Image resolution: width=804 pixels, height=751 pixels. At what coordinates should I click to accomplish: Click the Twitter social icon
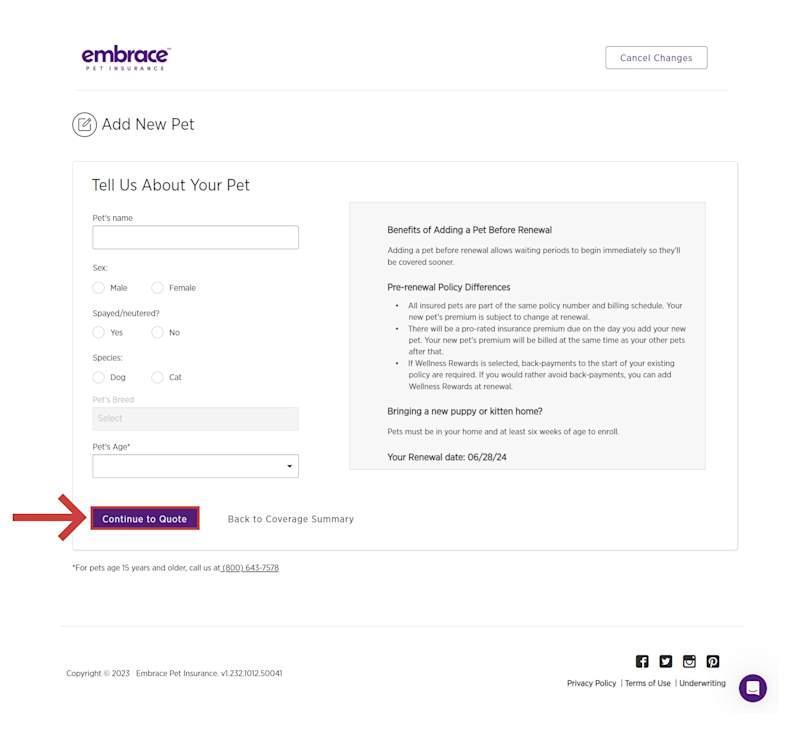tap(665, 661)
